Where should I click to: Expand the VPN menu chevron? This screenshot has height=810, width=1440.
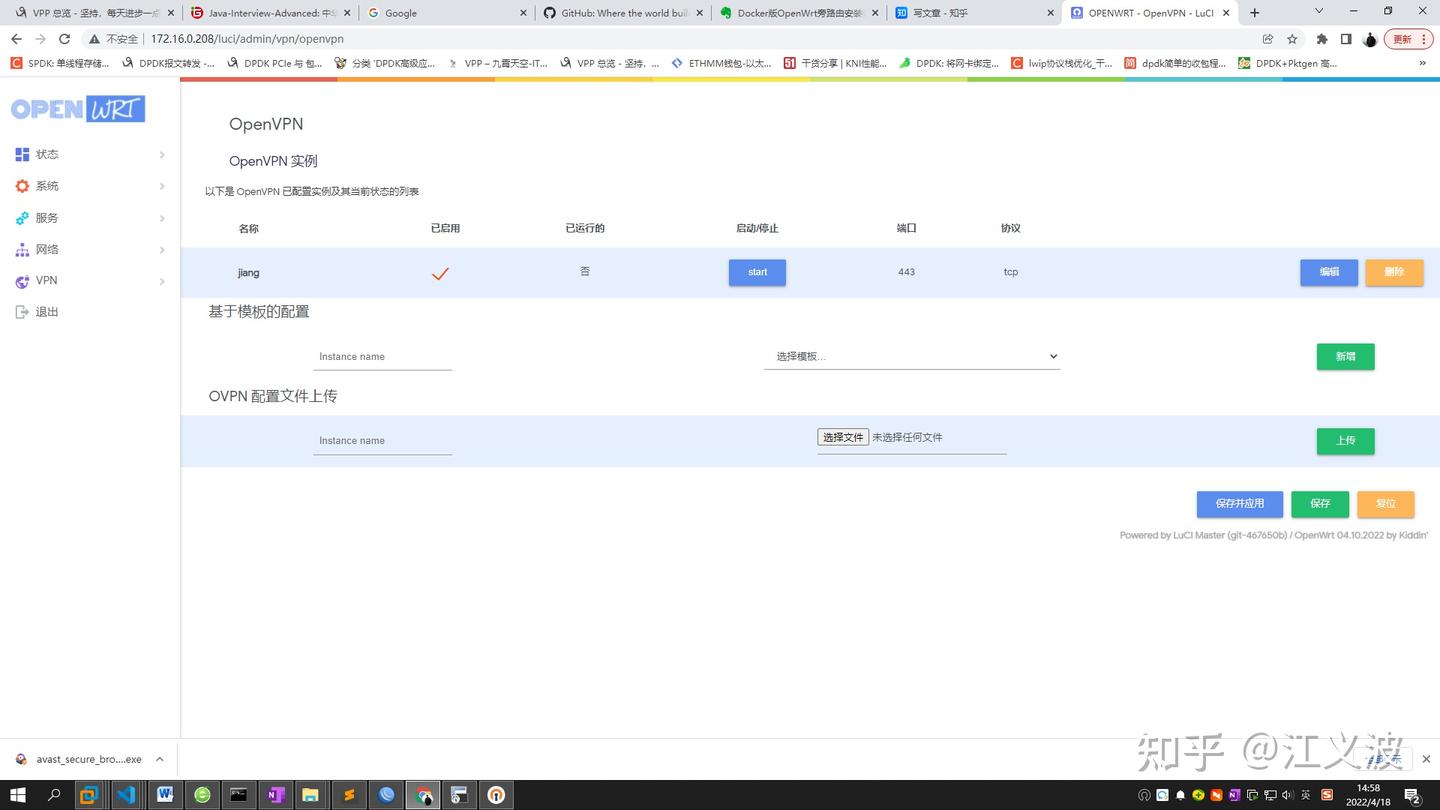pyautogui.click(x=162, y=281)
